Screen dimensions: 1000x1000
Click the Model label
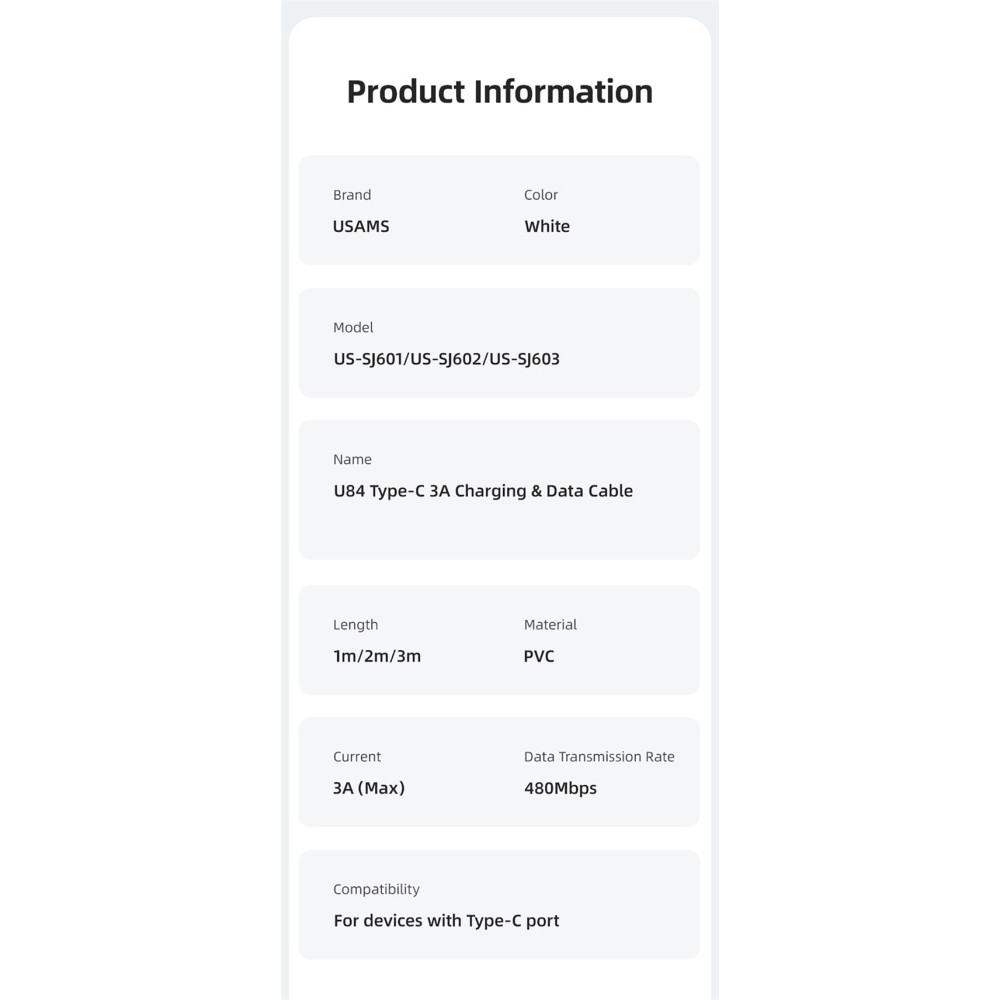tap(353, 327)
